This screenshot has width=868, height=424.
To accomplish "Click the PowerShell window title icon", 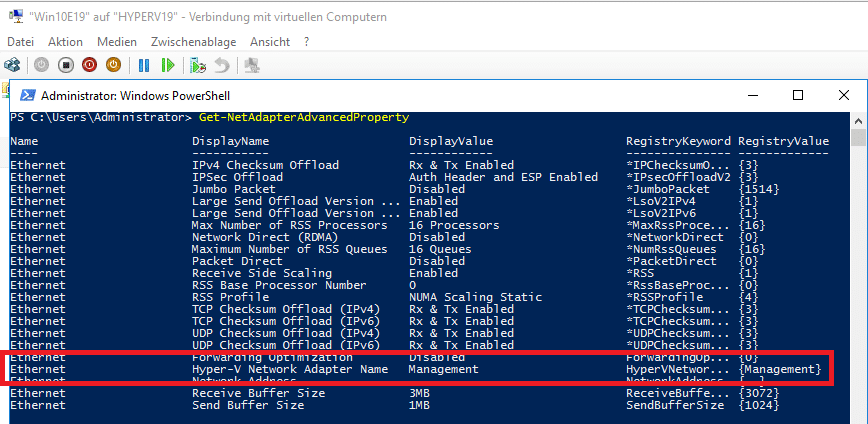I will coord(27,96).
